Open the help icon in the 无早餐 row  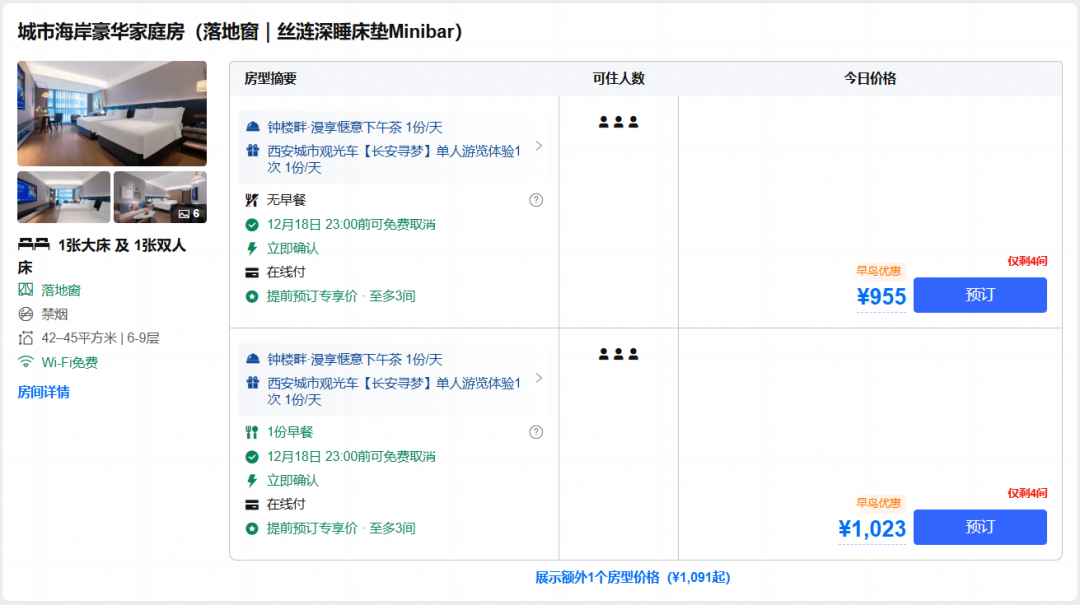(536, 200)
